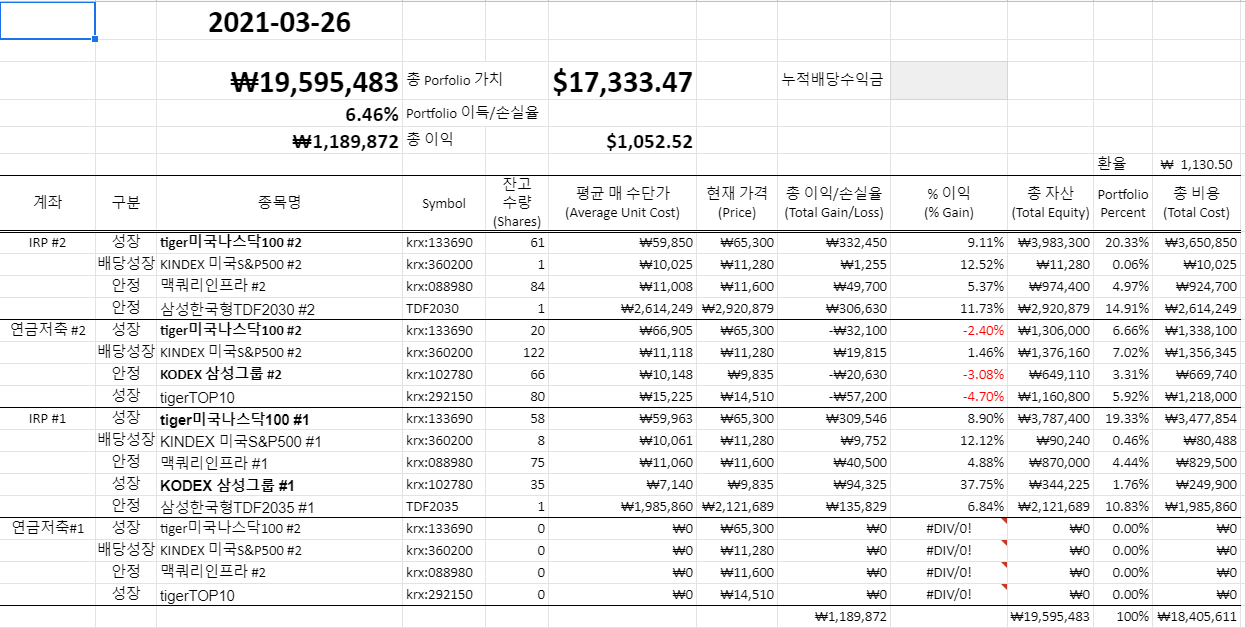The image size is (1245, 628).
Task: Select the empty outlined cell A1
Action: tap(48, 21)
